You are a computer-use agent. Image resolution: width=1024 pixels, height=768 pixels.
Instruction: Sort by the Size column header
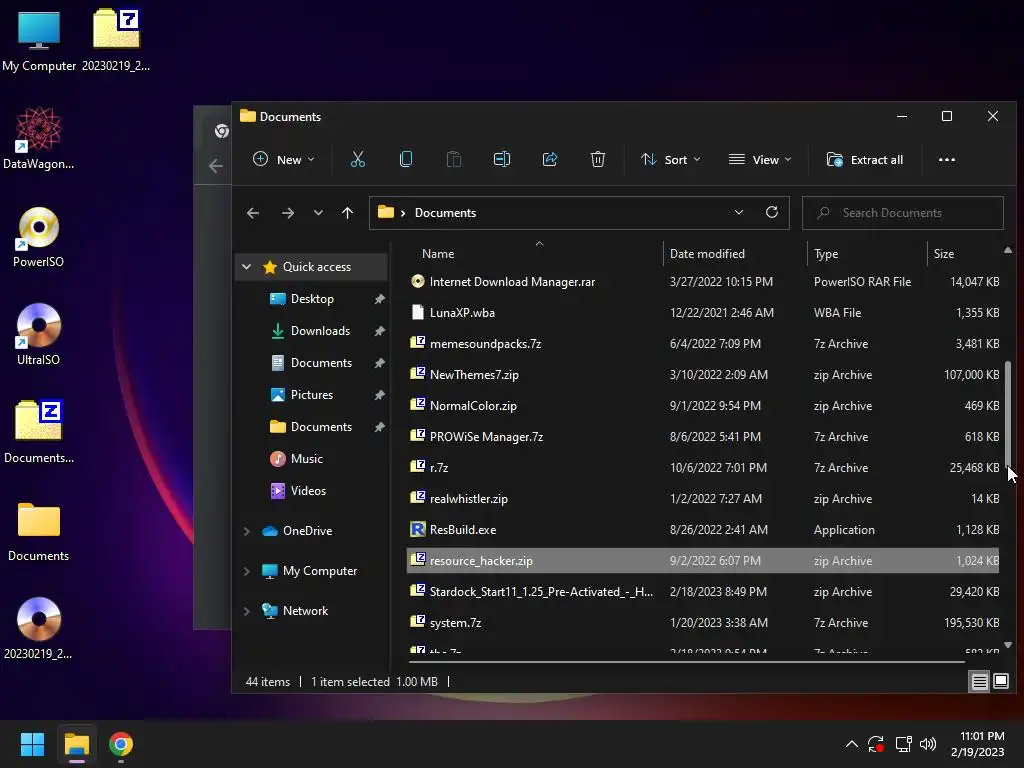(x=943, y=253)
